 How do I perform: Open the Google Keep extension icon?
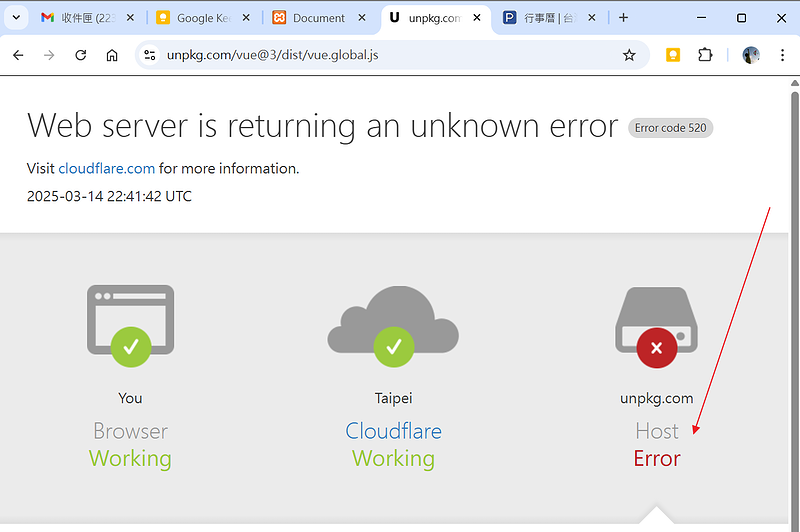pyautogui.click(x=673, y=56)
